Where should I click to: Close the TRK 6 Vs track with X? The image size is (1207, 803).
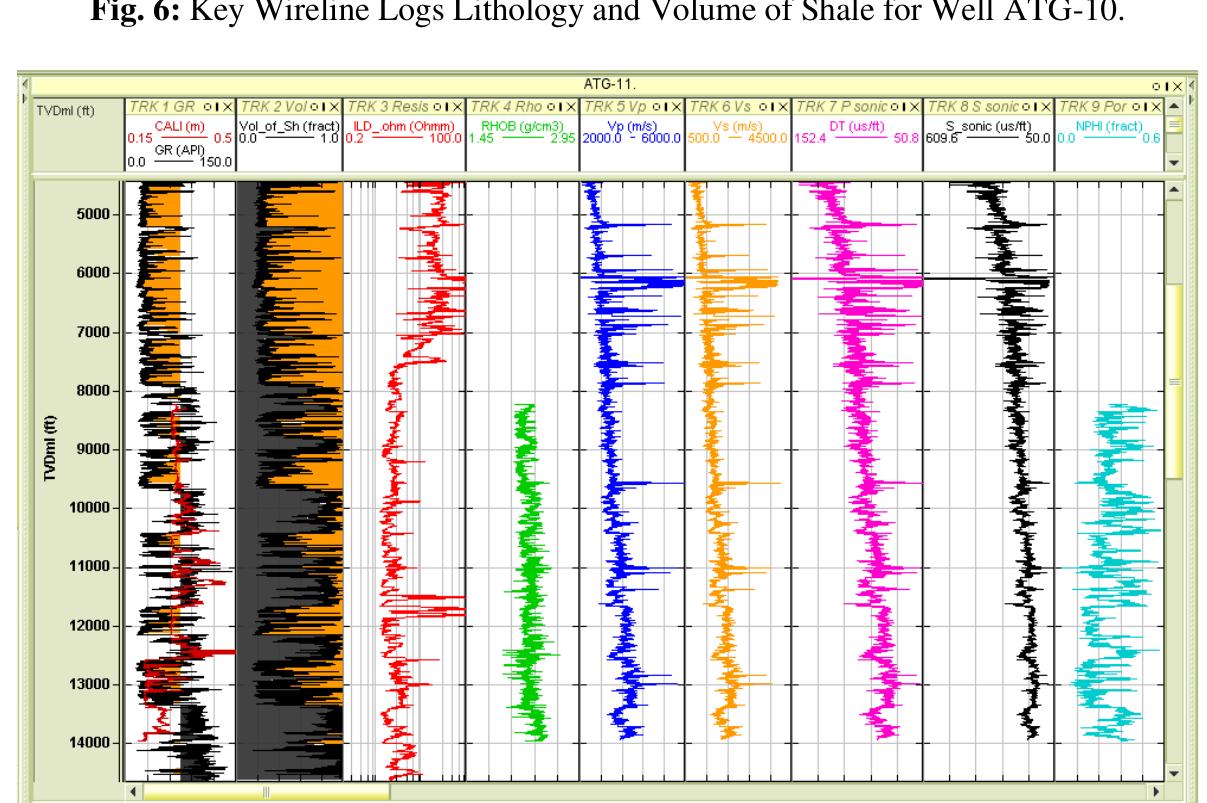783,106
